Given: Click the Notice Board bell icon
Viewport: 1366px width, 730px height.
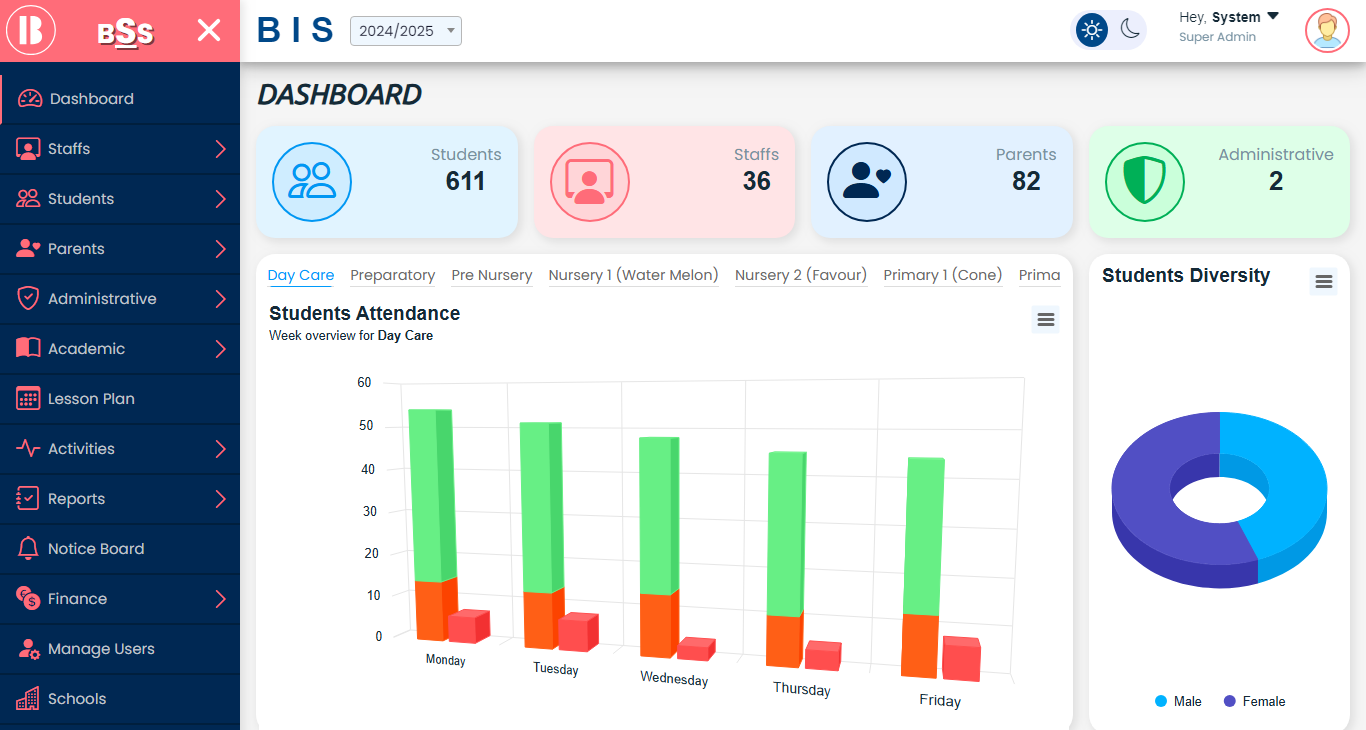Looking at the screenshot, I should 28,549.
